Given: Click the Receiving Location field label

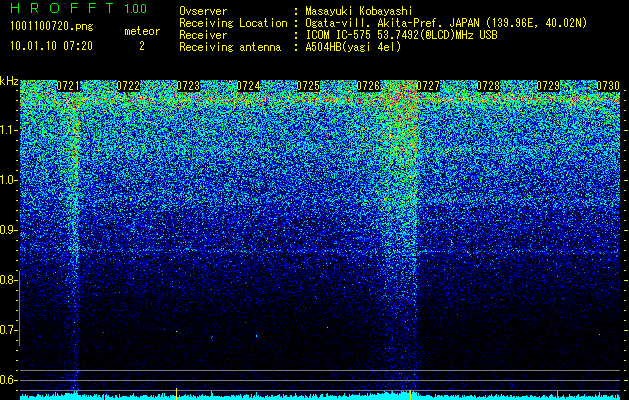Looking at the screenshot, I should tap(233, 23).
